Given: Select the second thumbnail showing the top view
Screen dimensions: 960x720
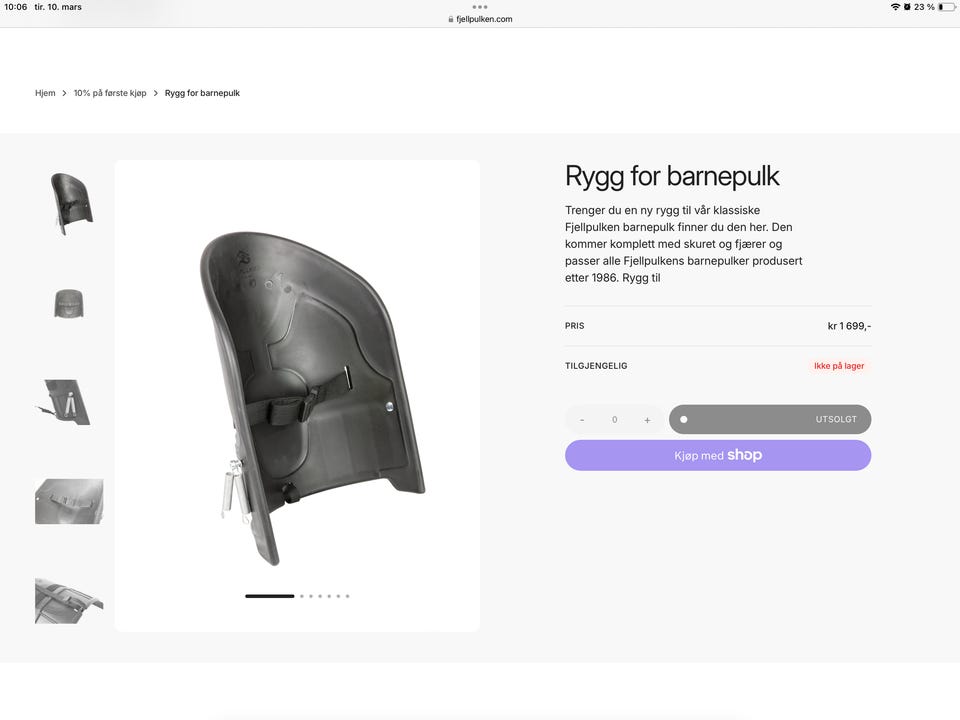Looking at the screenshot, I should [69, 304].
